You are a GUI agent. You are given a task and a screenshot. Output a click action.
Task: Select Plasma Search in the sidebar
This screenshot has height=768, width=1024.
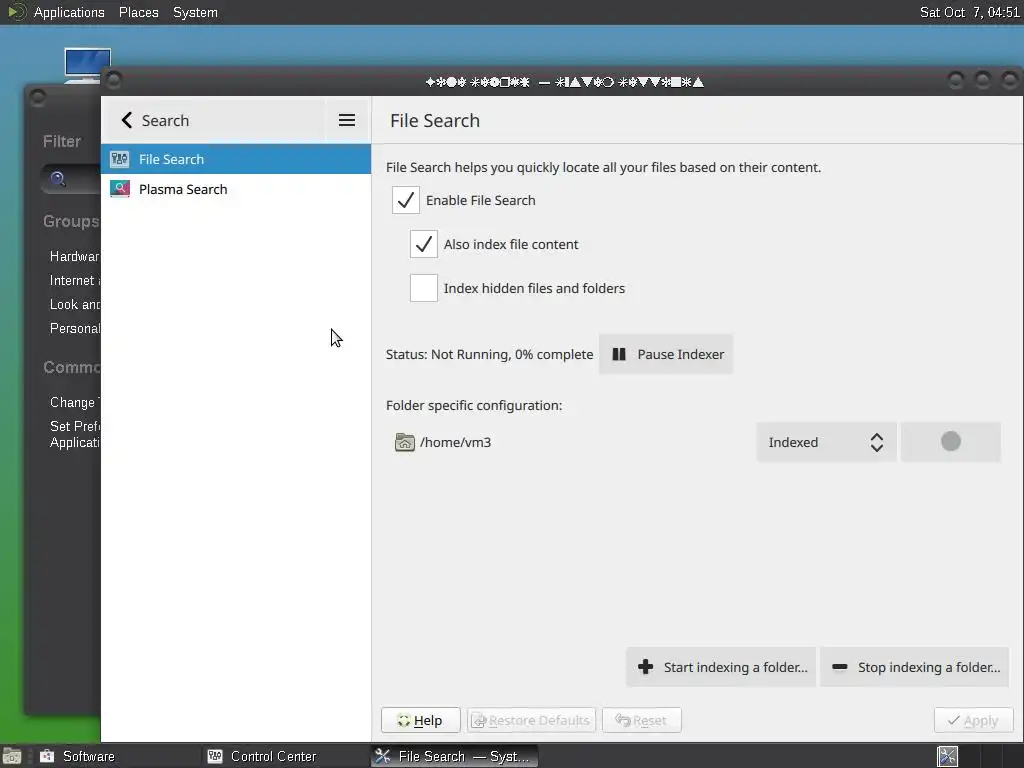(236, 189)
